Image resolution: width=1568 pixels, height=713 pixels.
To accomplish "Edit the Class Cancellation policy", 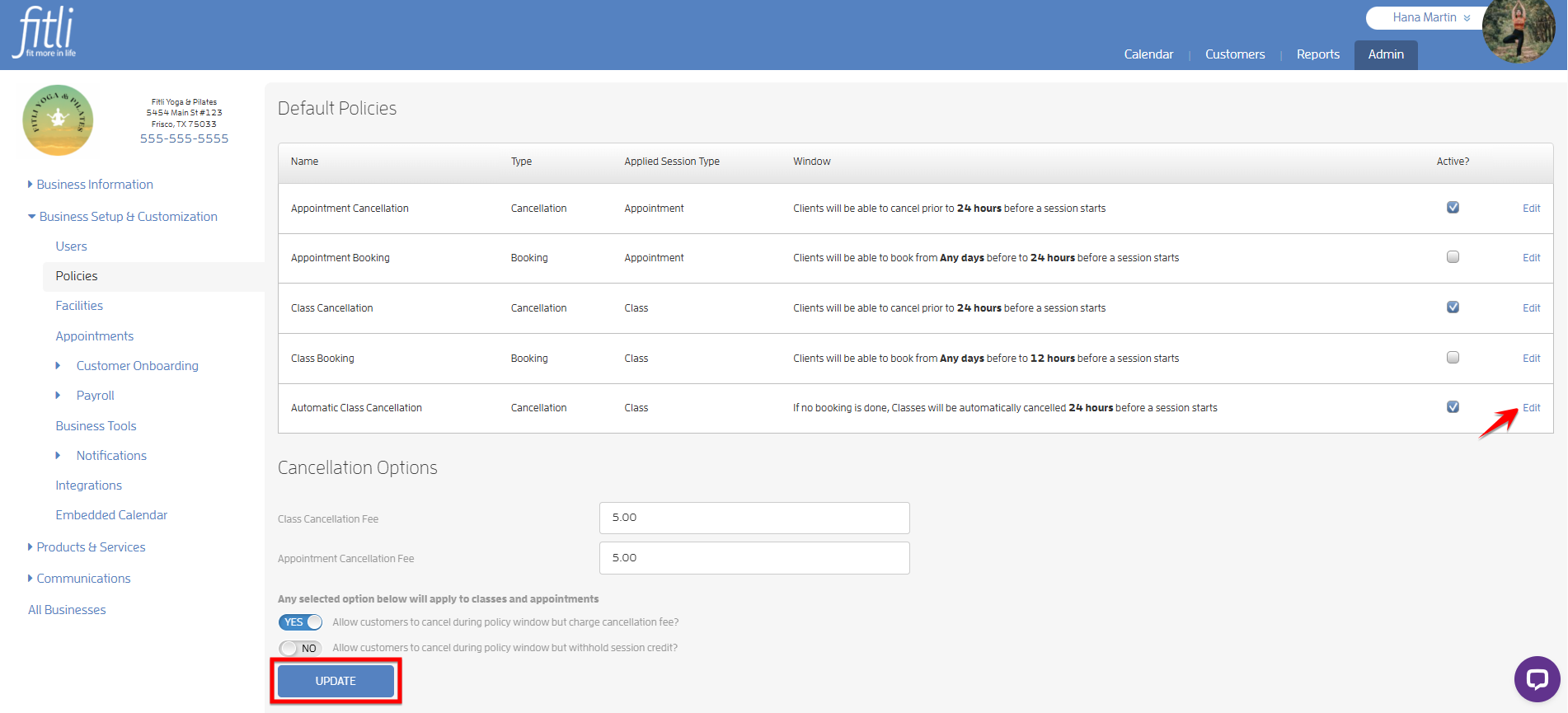I will click(x=1531, y=308).
